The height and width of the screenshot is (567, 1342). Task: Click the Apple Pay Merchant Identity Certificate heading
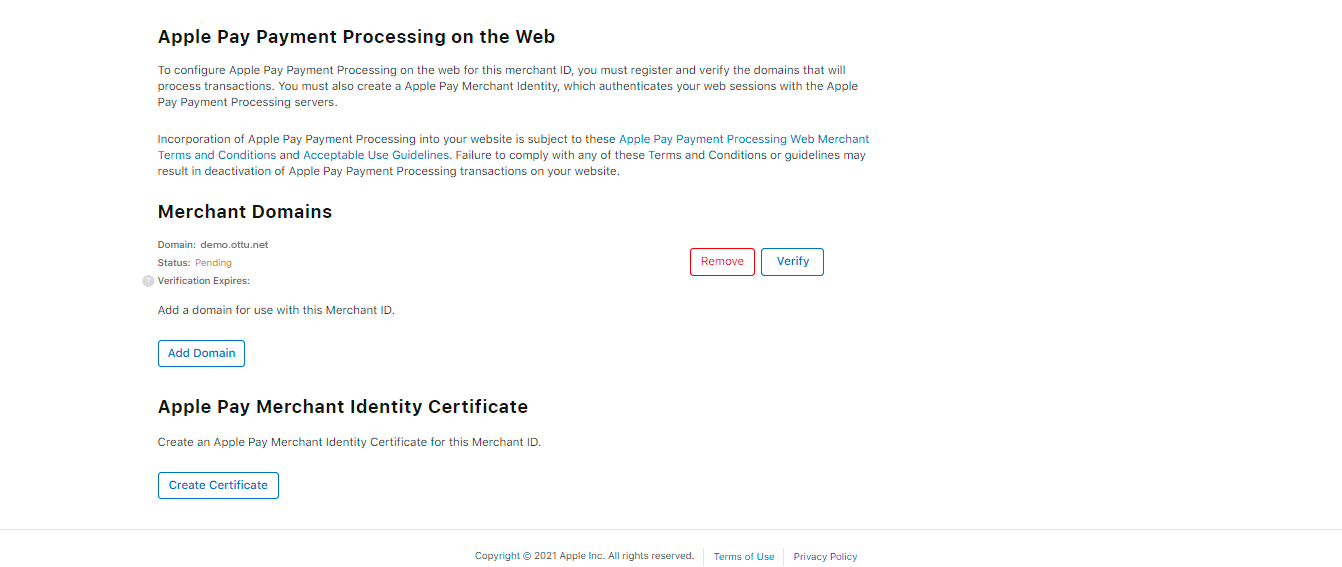343,407
